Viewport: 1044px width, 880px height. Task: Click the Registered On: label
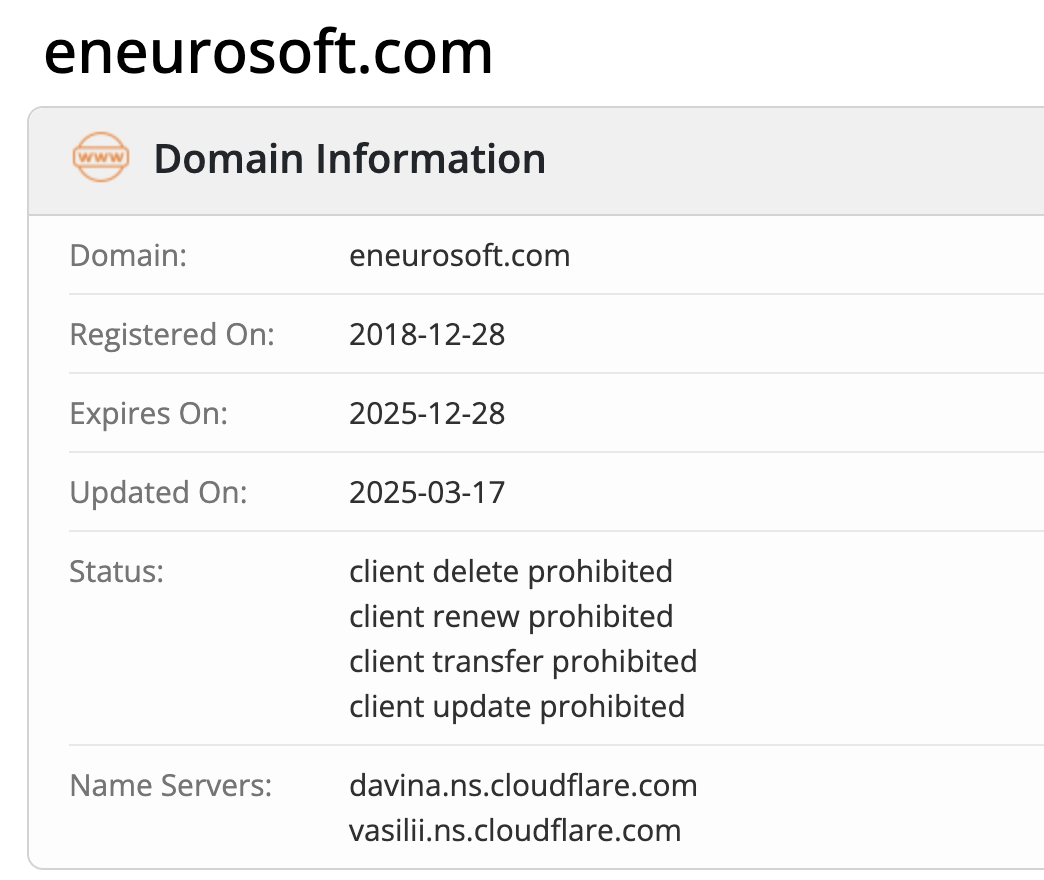point(172,335)
